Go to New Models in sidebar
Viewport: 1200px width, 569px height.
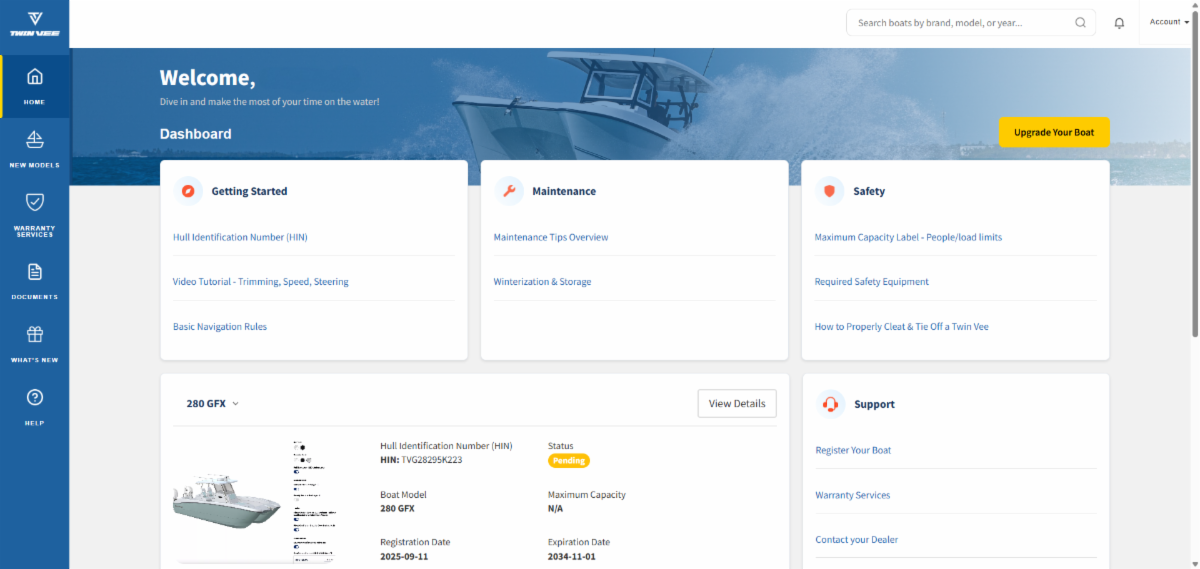pos(34,150)
